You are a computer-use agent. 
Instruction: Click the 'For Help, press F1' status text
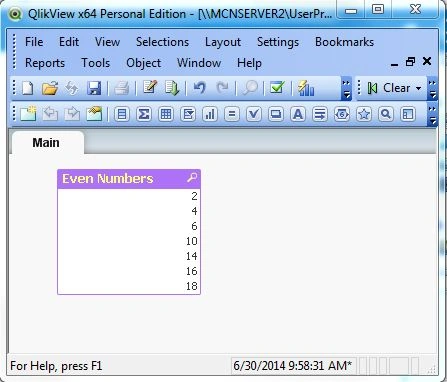[56, 366]
